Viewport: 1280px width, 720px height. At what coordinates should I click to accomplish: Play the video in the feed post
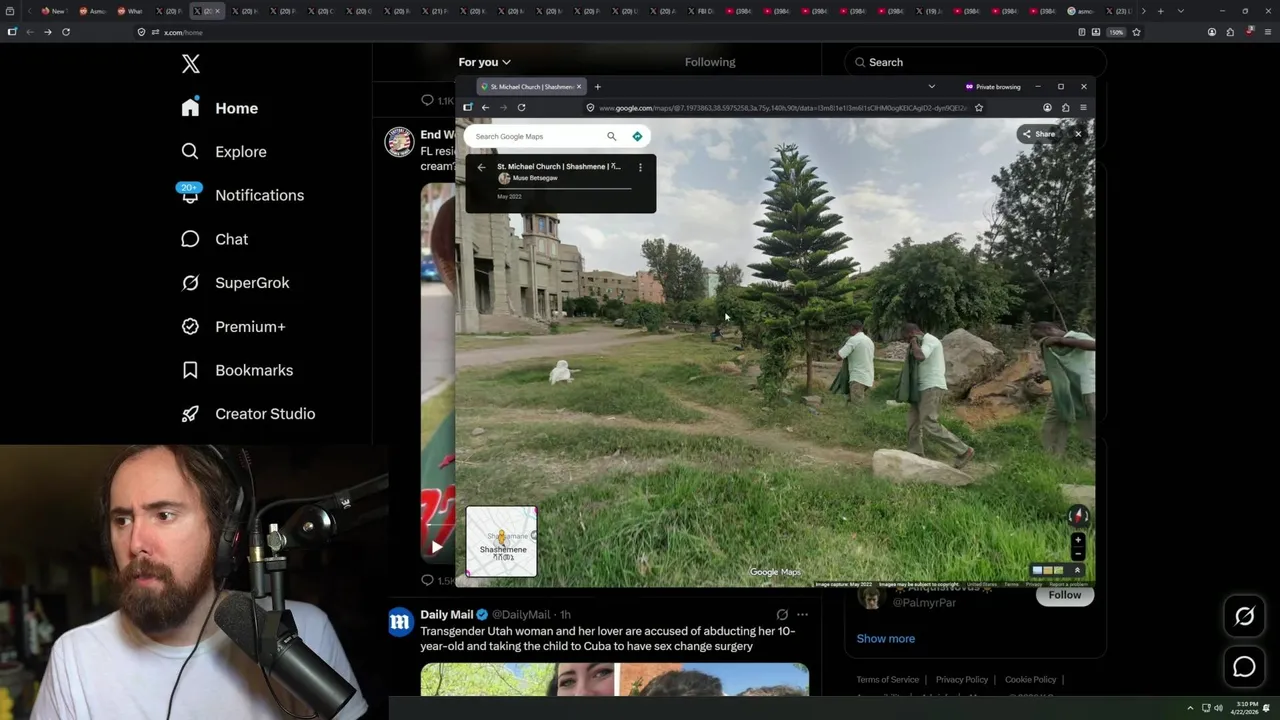[x=437, y=546]
